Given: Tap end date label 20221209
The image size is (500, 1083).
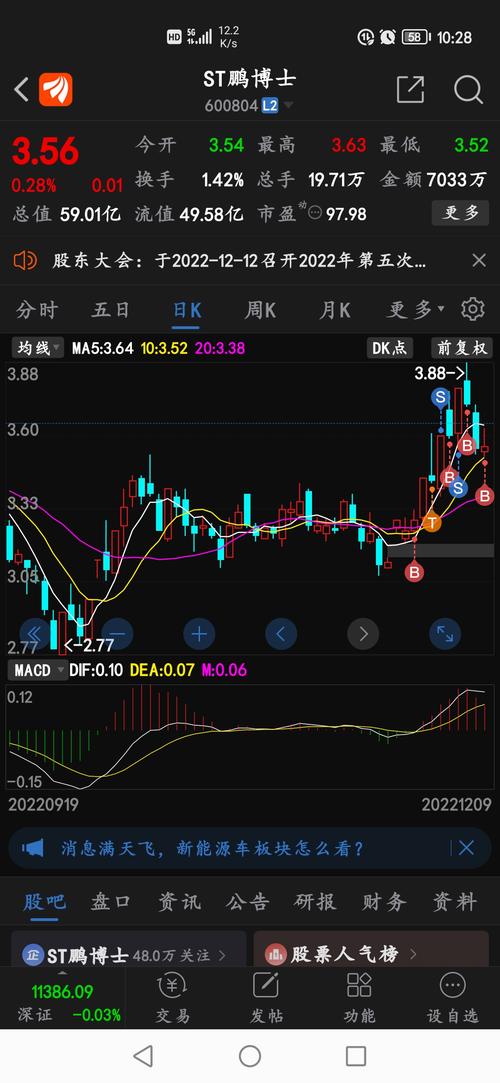Looking at the screenshot, I should [x=456, y=805].
